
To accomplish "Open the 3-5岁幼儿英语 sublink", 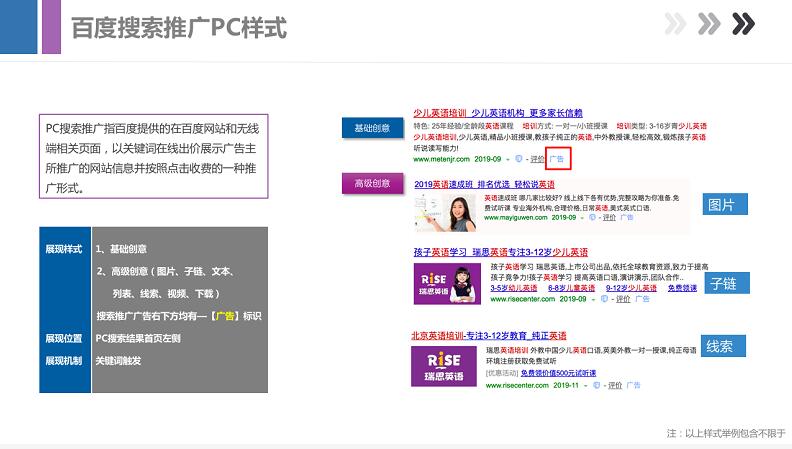I will point(511,288).
